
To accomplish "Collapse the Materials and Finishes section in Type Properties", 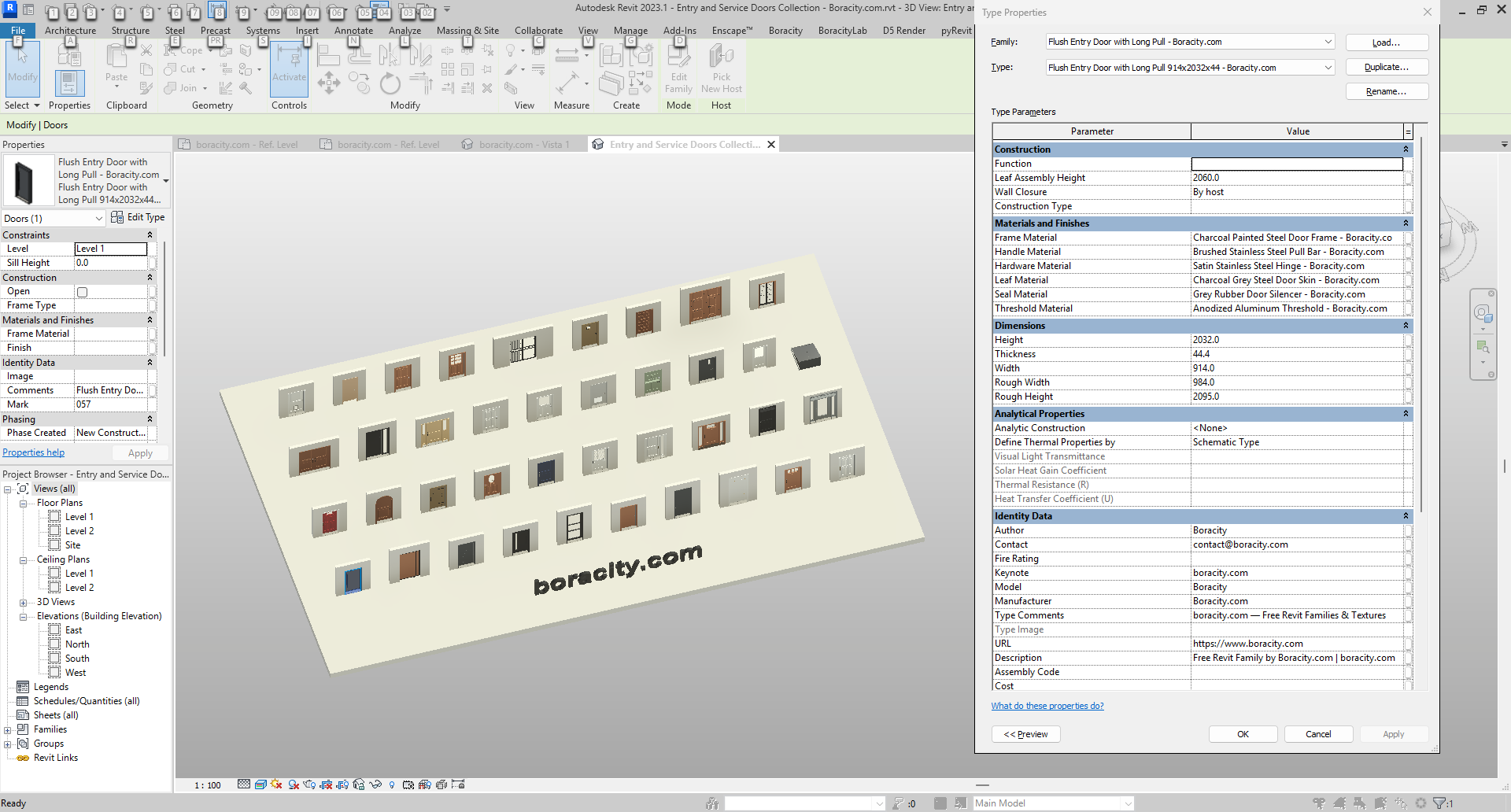I will click(1406, 223).
